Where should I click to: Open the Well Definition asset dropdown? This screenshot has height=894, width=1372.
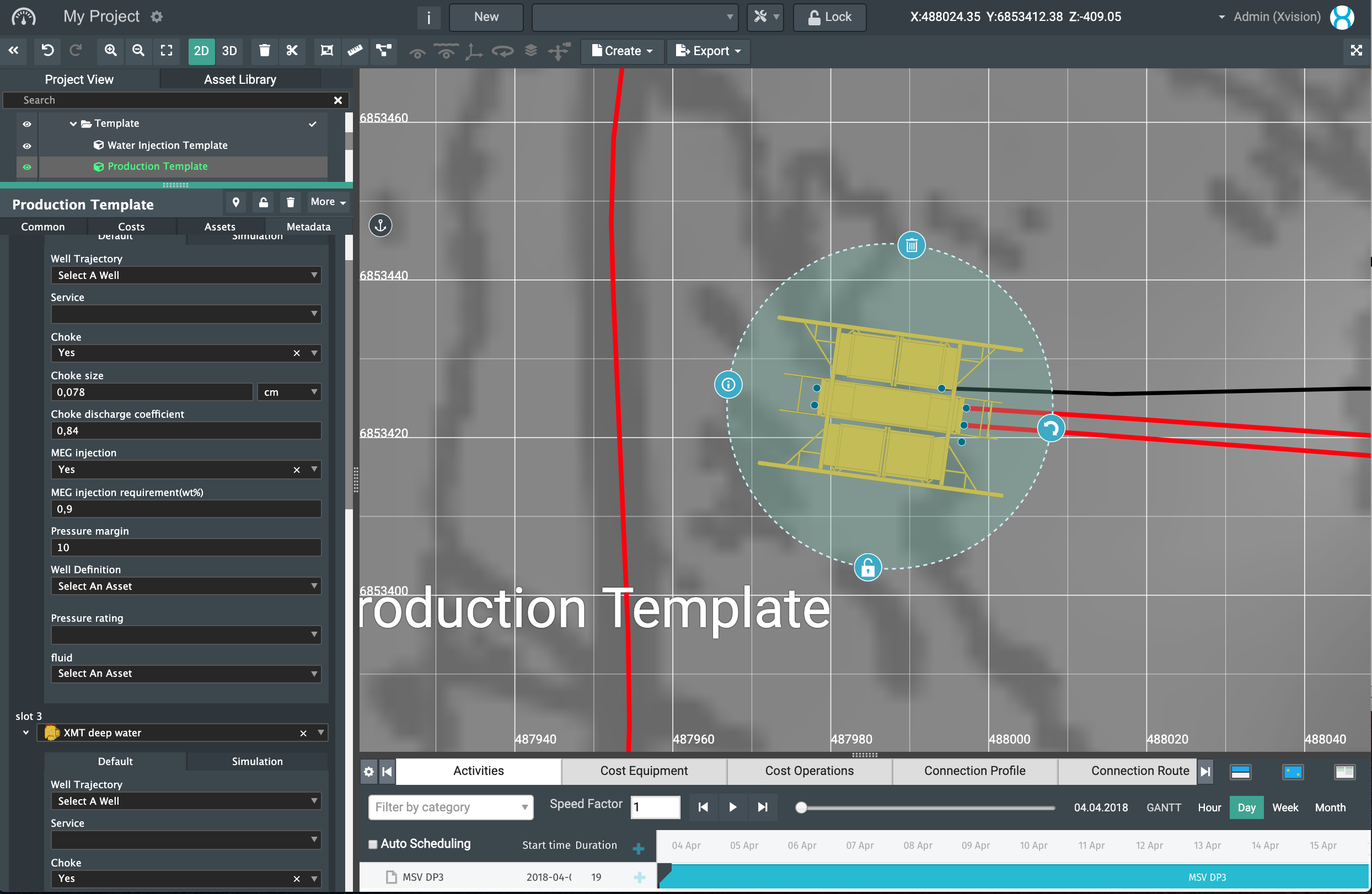tap(186, 586)
